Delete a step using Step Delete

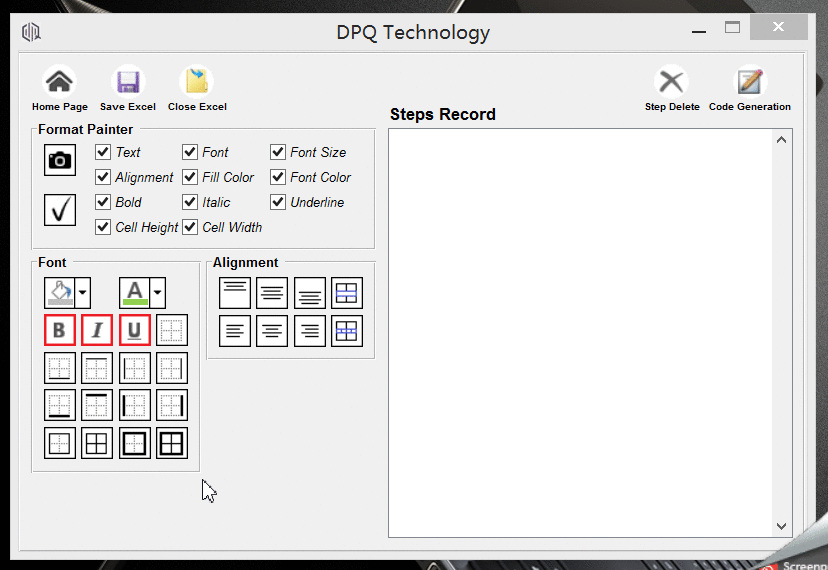tap(672, 82)
